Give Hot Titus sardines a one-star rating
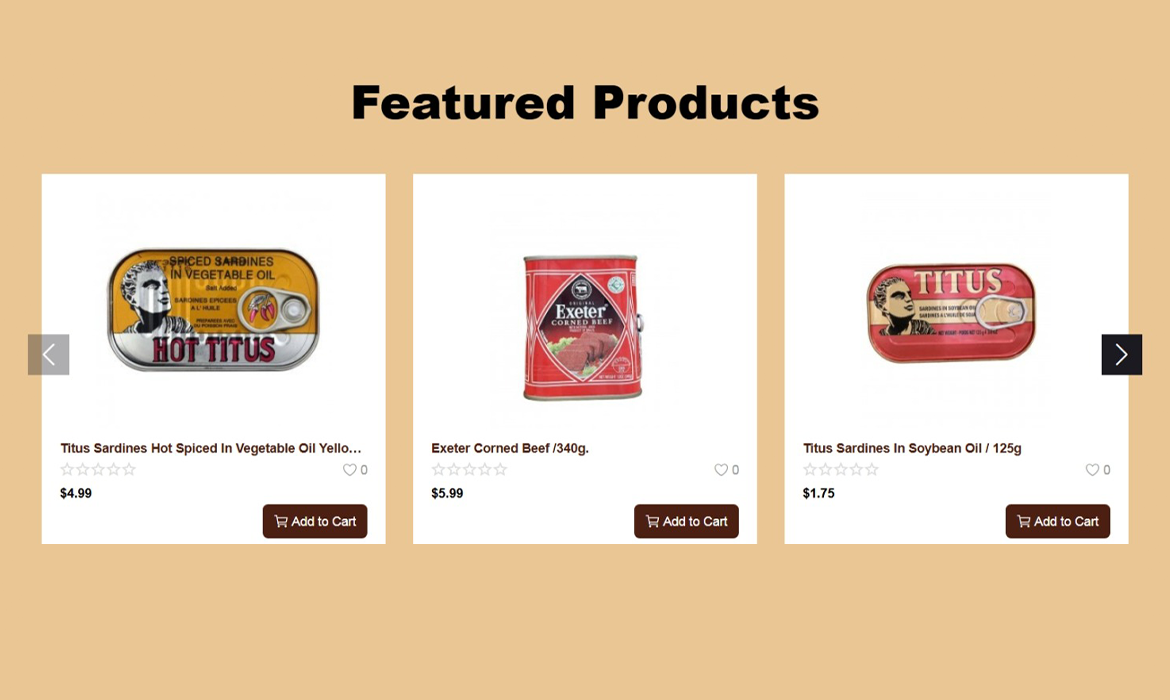This screenshot has height=700, width=1170. click(x=67, y=469)
